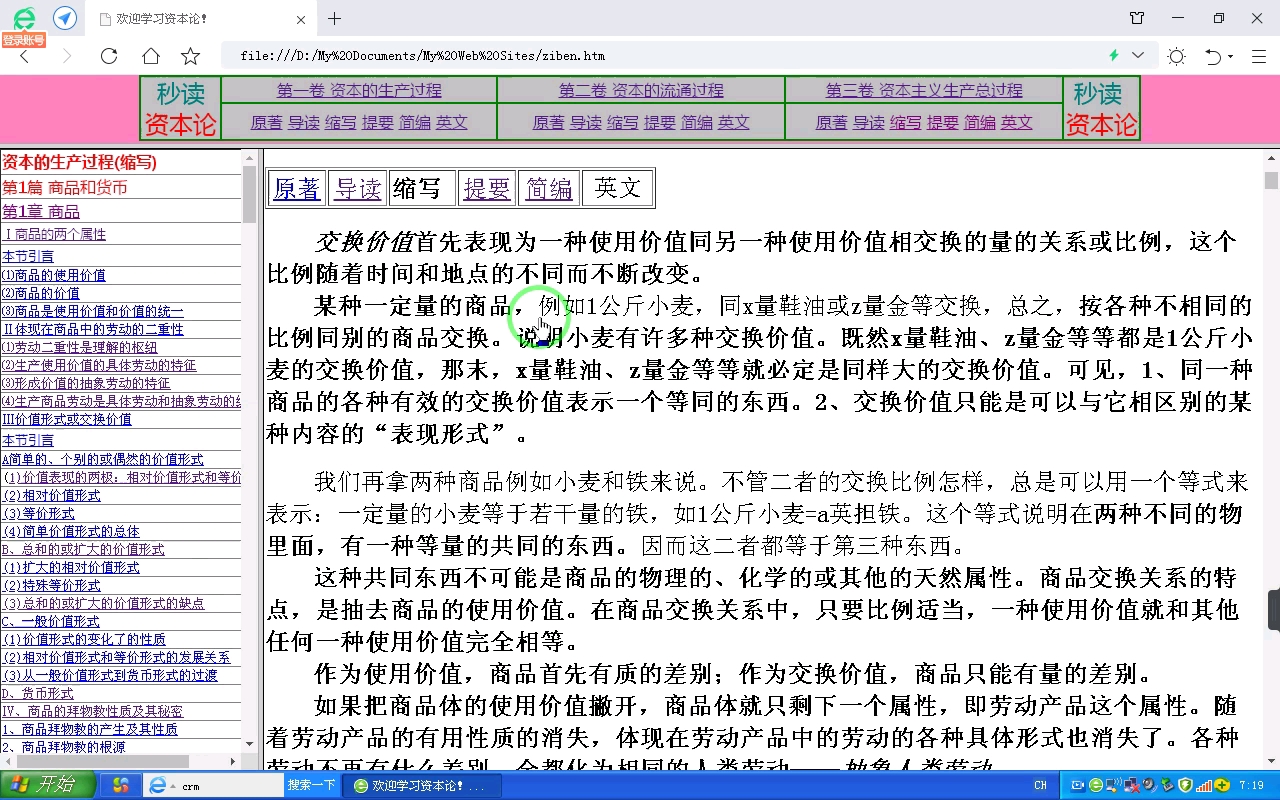1280x800 pixels.
Task: Select the 欢迎学习资本论 browser tab
Action: pos(200,19)
